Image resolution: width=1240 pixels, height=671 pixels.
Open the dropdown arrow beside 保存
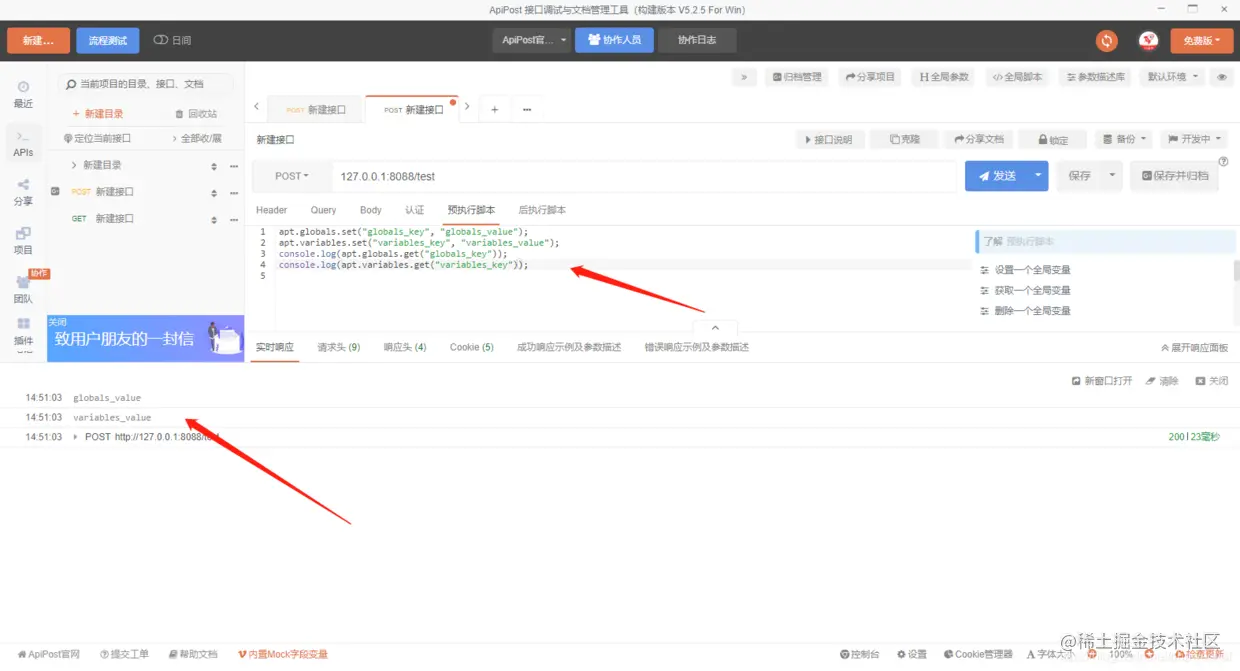[1112, 176]
